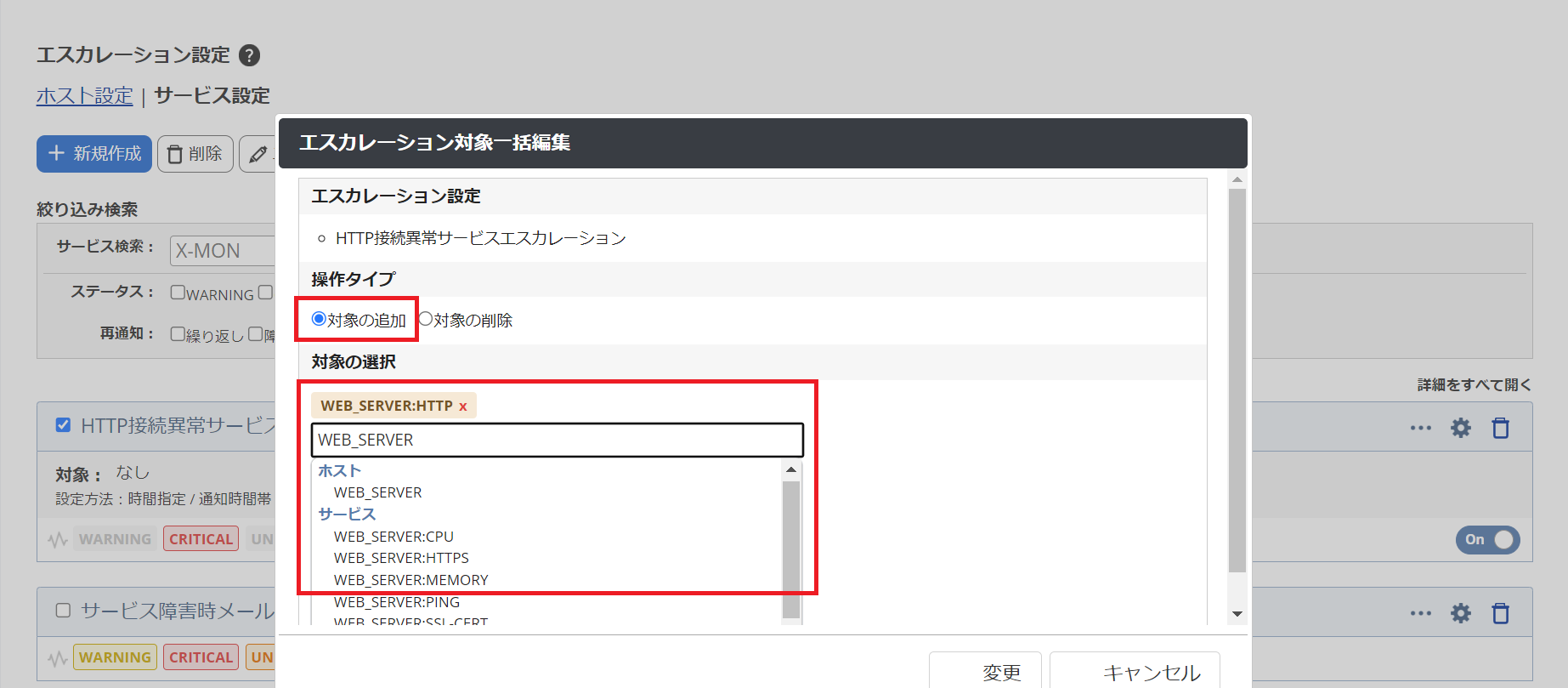Uncheck the HTTP接続異常サービス checkbox
Screen dimensions: 1568x688
(63, 425)
